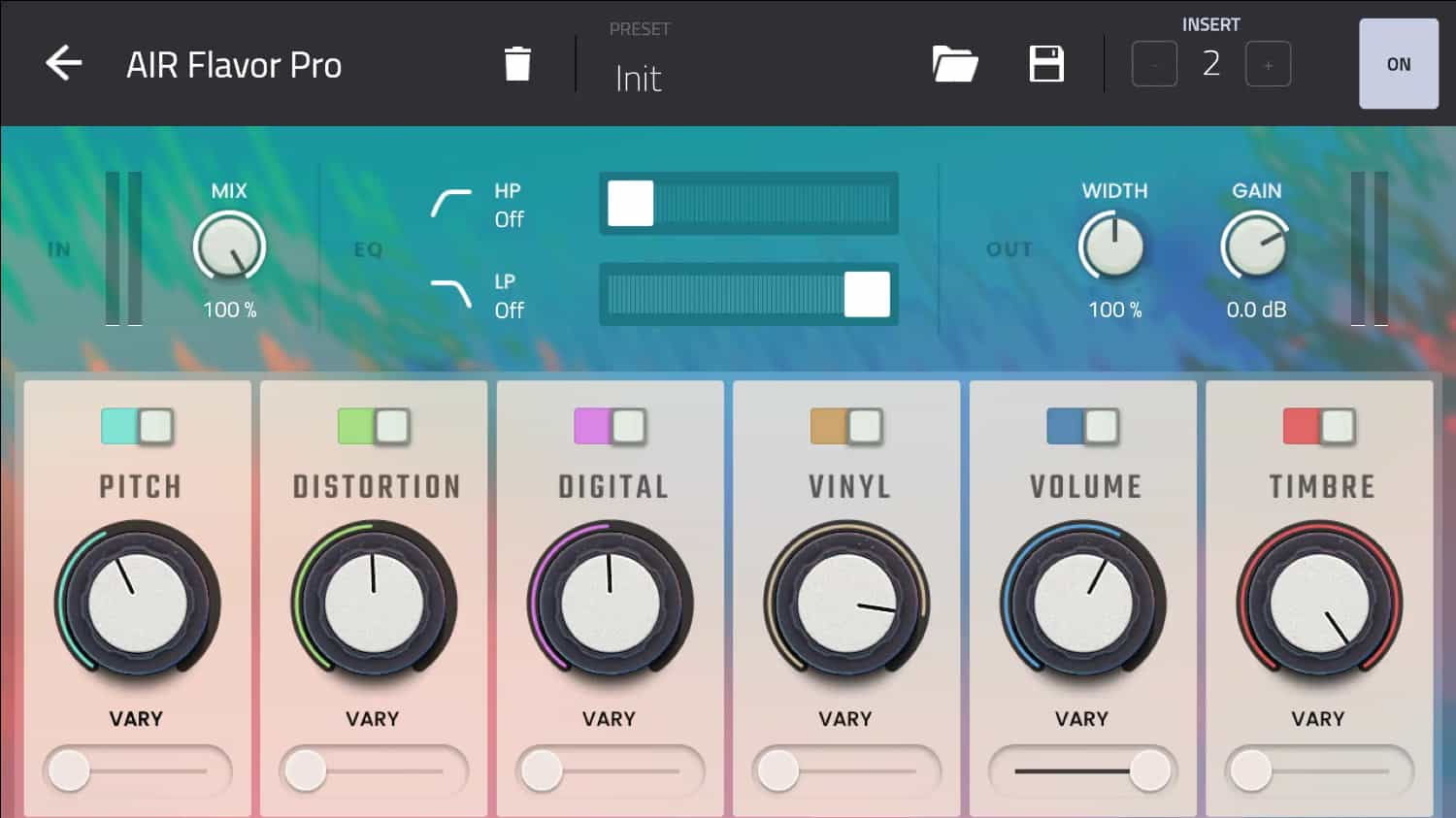Open preset folder icon
Viewport: 1456px width, 818px height.
954,64
